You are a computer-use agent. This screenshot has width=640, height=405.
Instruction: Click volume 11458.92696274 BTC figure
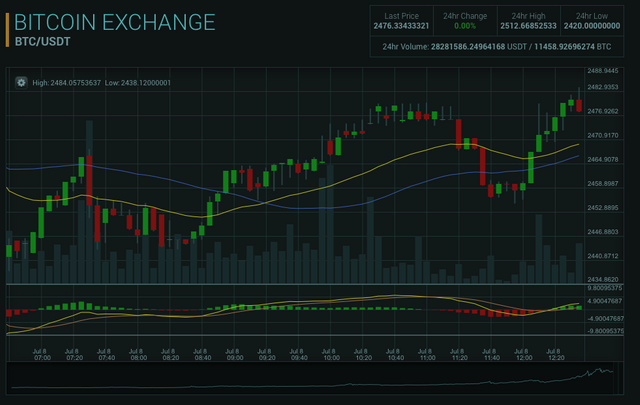click(x=573, y=47)
